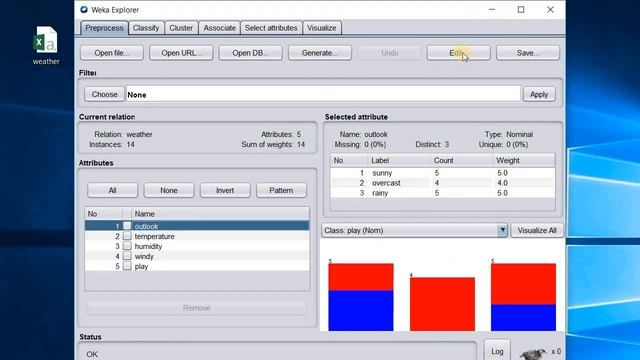Click the OK status text

[92, 354]
